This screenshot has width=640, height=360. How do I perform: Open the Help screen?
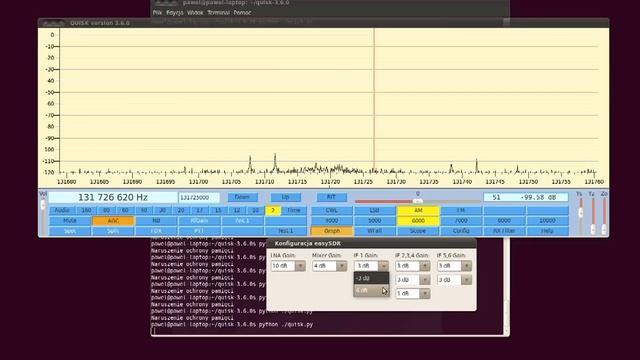tap(547, 231)
